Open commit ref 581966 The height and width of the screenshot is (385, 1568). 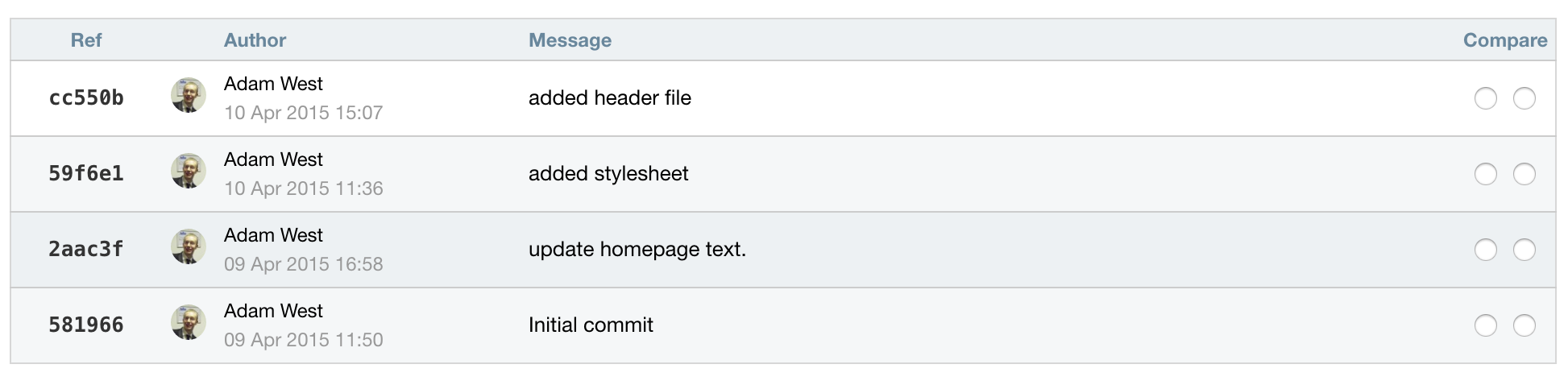[86, 325]
